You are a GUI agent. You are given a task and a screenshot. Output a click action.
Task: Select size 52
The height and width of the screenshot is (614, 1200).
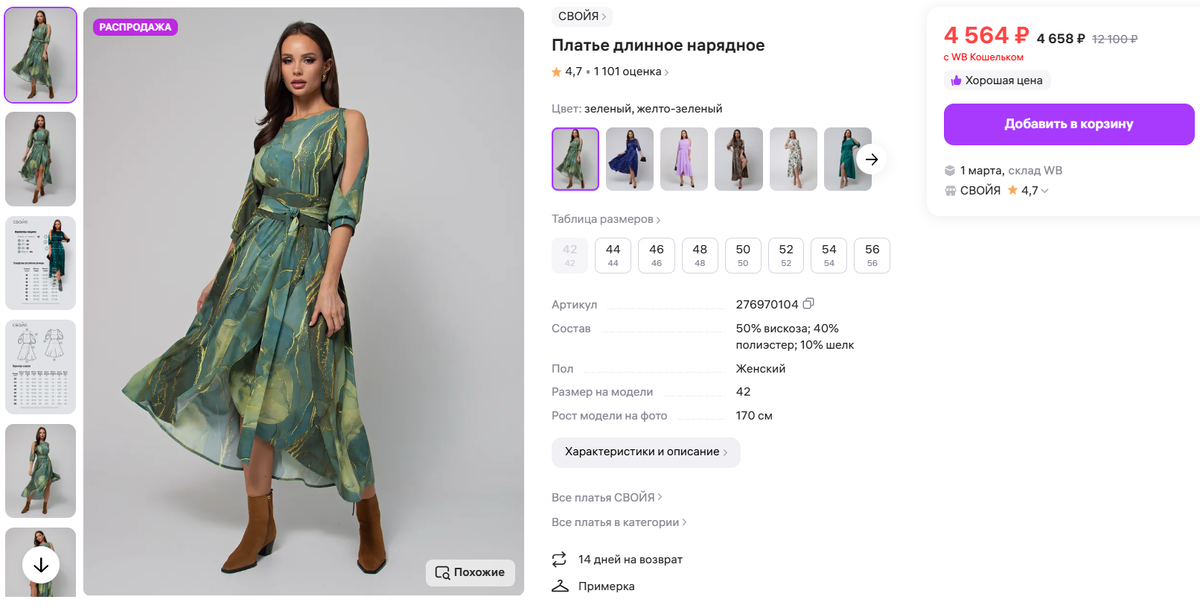click(x=786, y=255)
